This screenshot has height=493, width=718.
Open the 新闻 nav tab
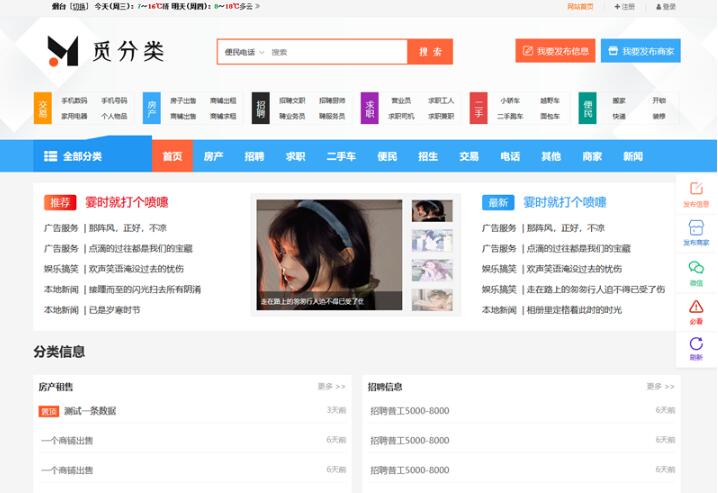click(x=633, y=156)
